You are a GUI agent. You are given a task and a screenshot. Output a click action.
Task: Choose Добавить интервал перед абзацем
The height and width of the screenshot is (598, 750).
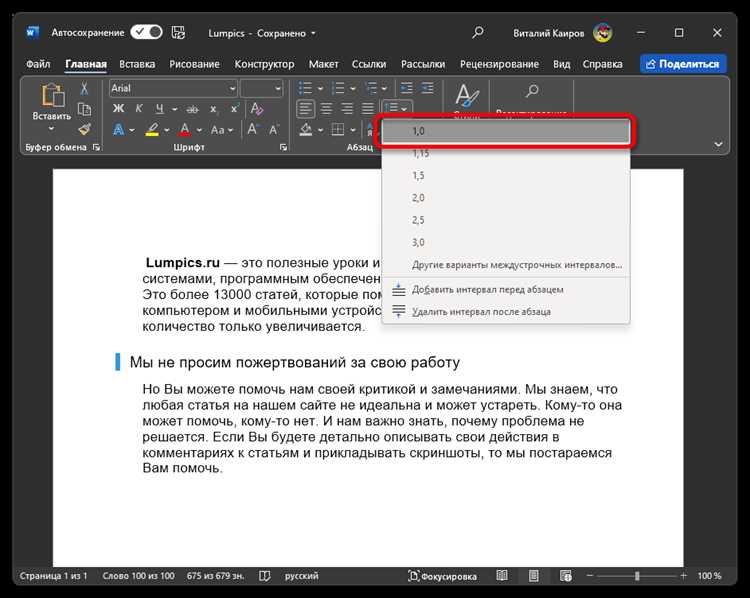tap(506, 289)
